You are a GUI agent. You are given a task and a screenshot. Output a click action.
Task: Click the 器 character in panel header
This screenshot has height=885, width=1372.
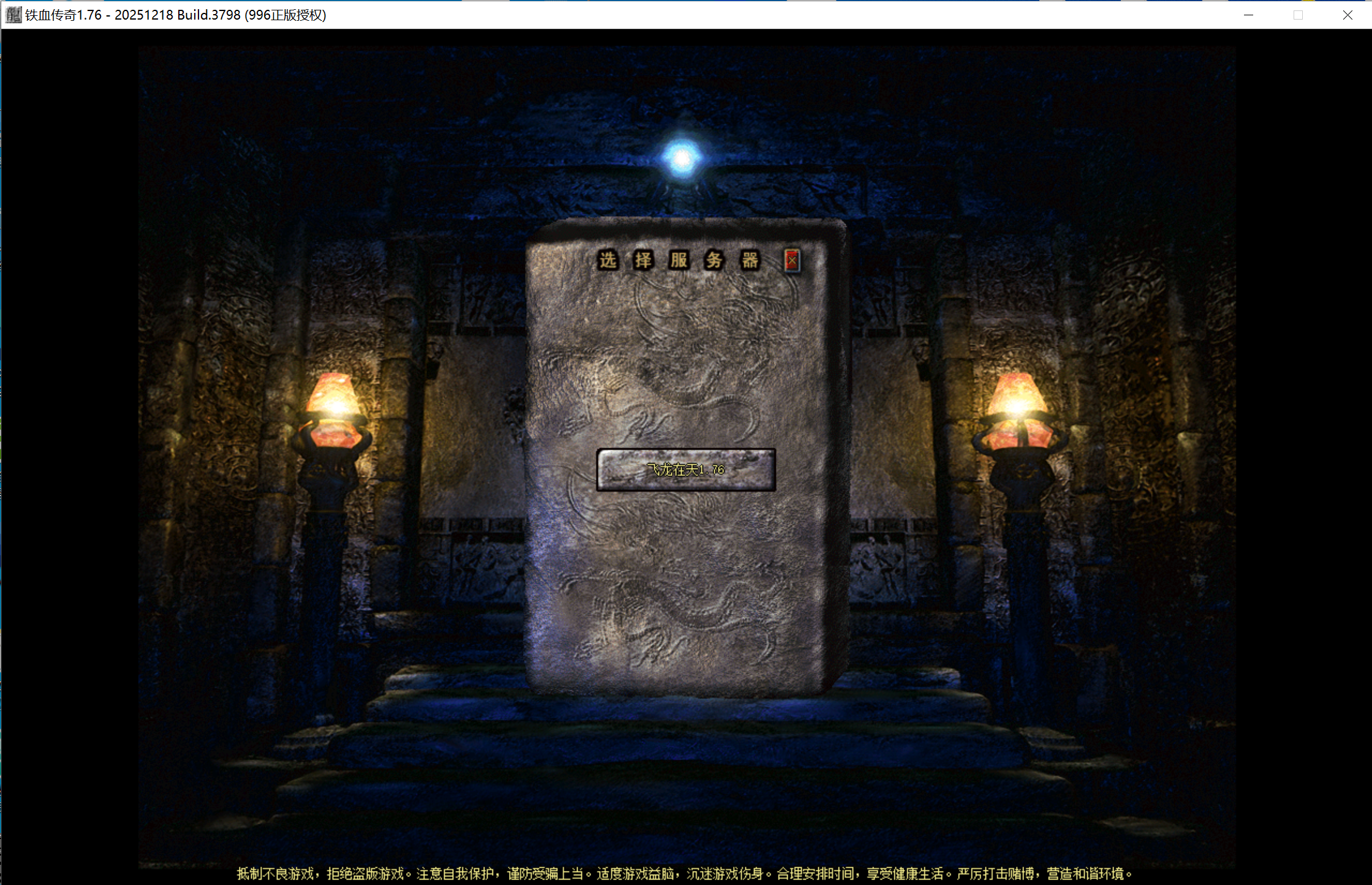[750, 260]
